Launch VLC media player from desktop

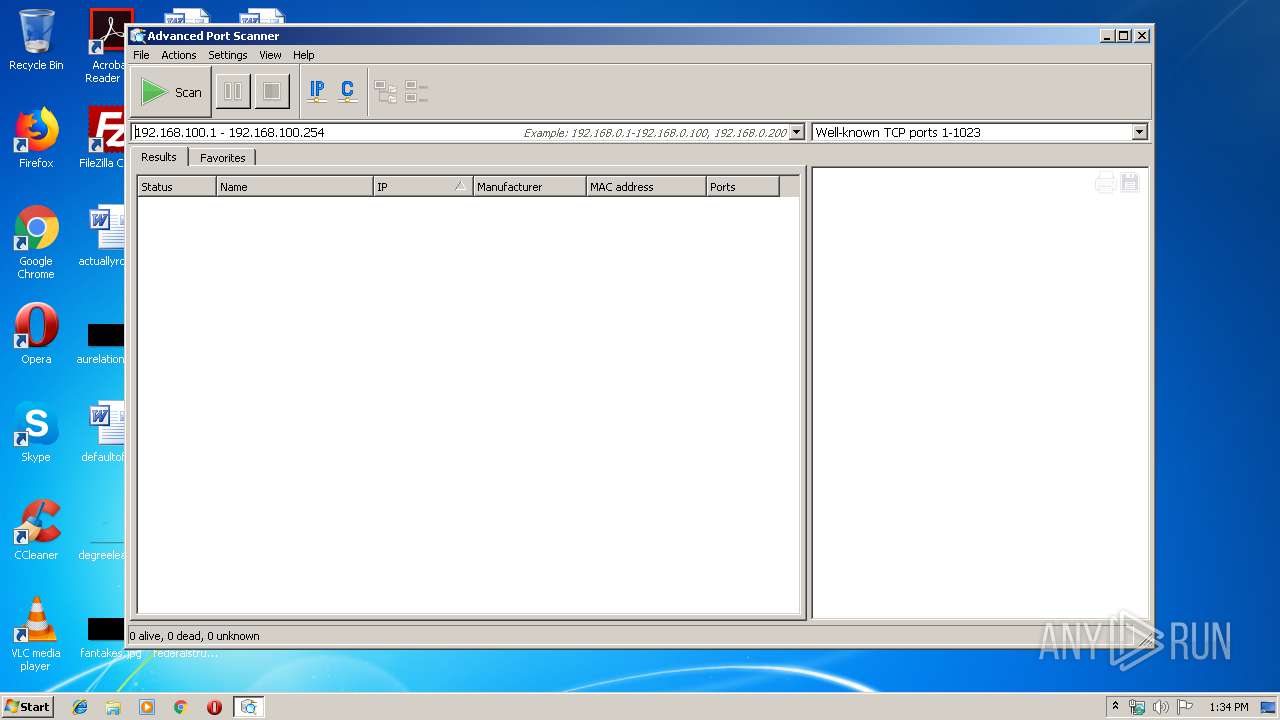[36, 634]
